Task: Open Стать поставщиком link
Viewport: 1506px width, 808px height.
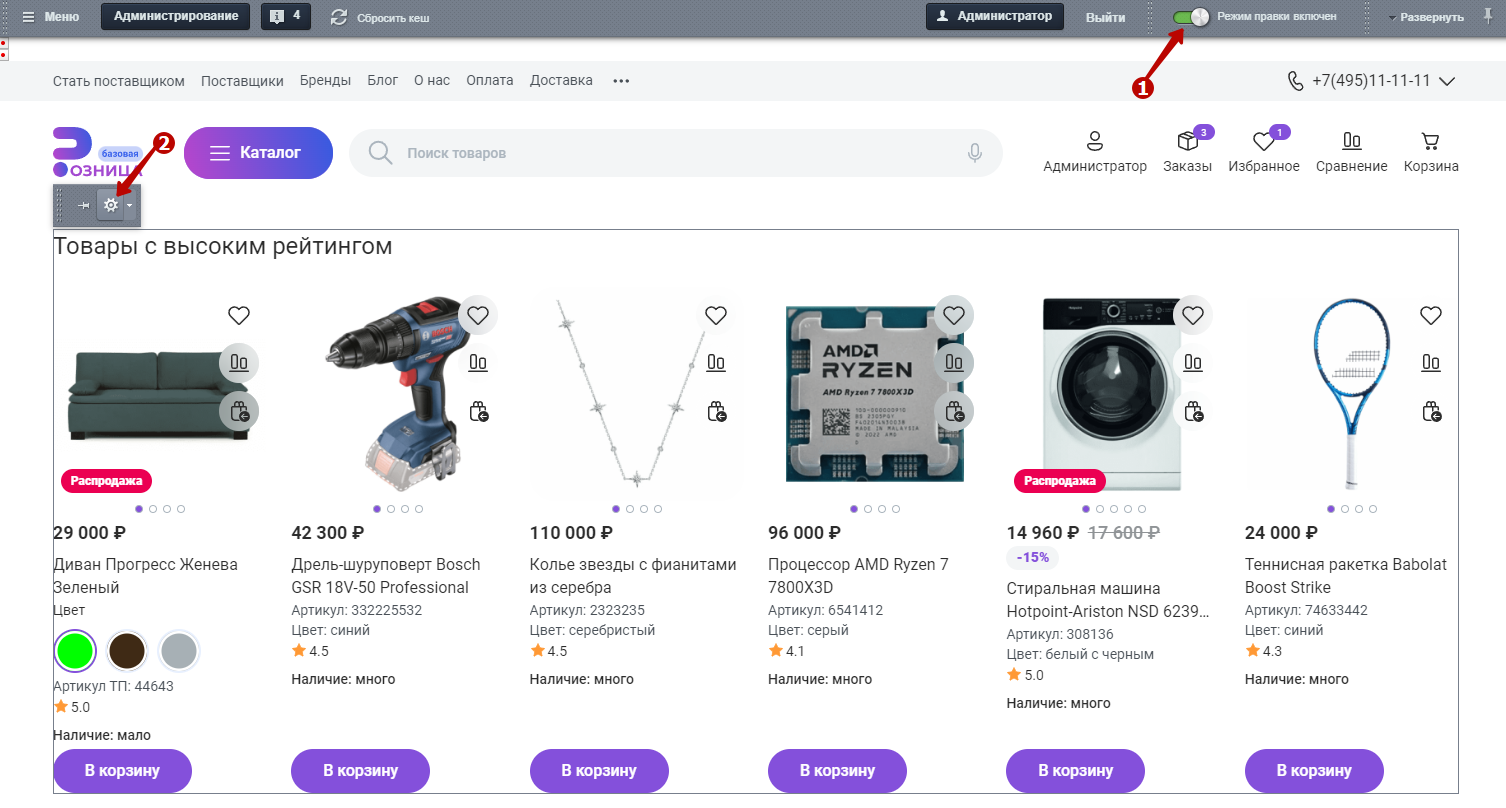Action: click(x=119, y=81)
